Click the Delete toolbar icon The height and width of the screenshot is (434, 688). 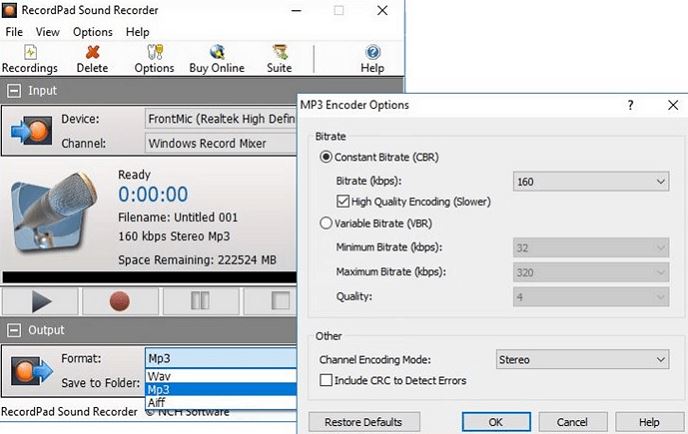[x=92, y=59]
